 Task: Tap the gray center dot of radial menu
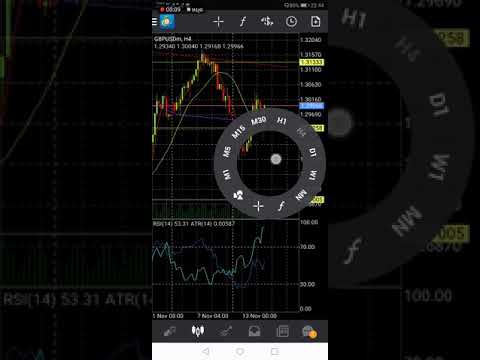pyautogui.click(x=276, y=159)
